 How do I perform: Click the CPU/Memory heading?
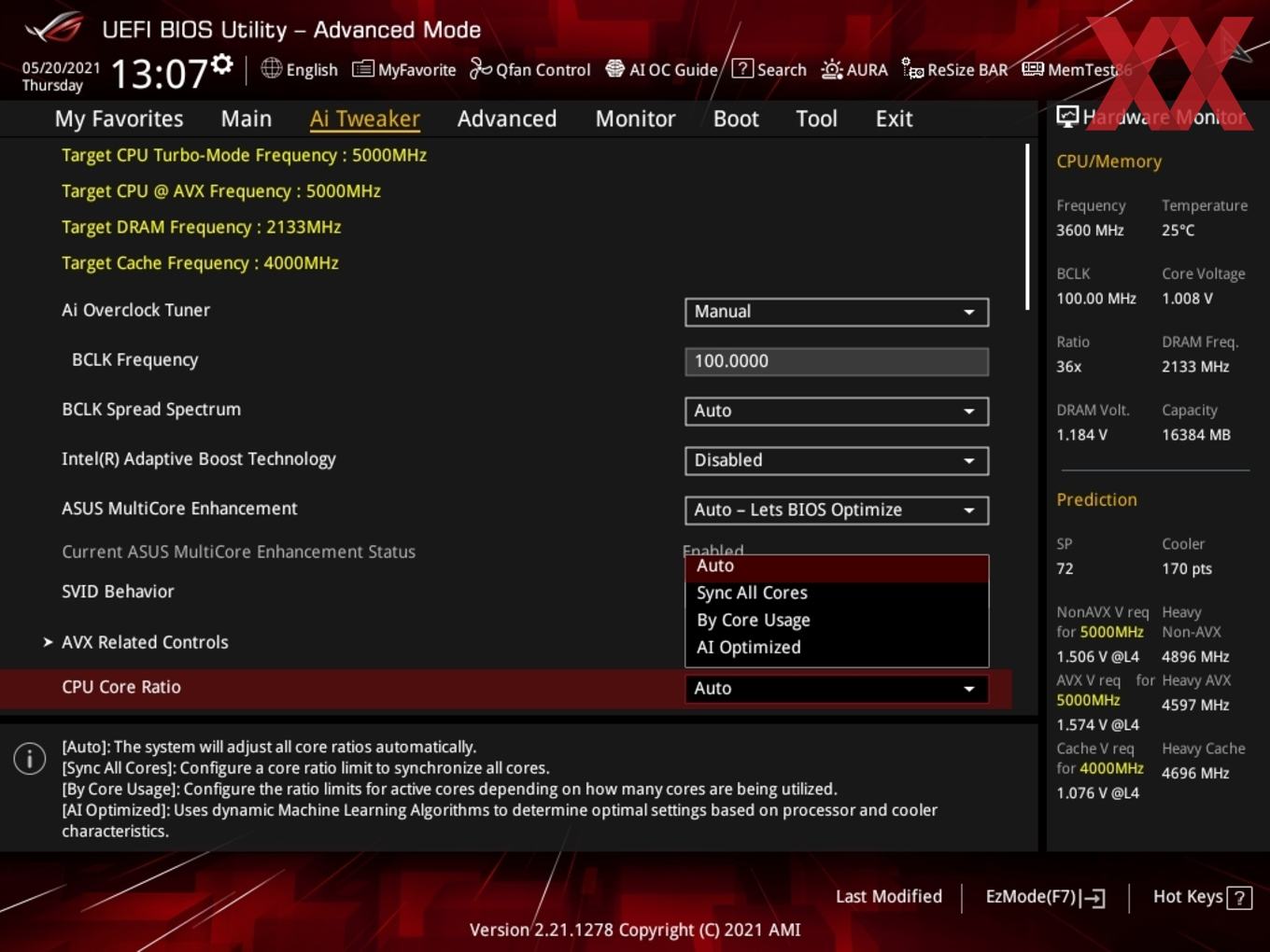click(x=1108, y=161)
